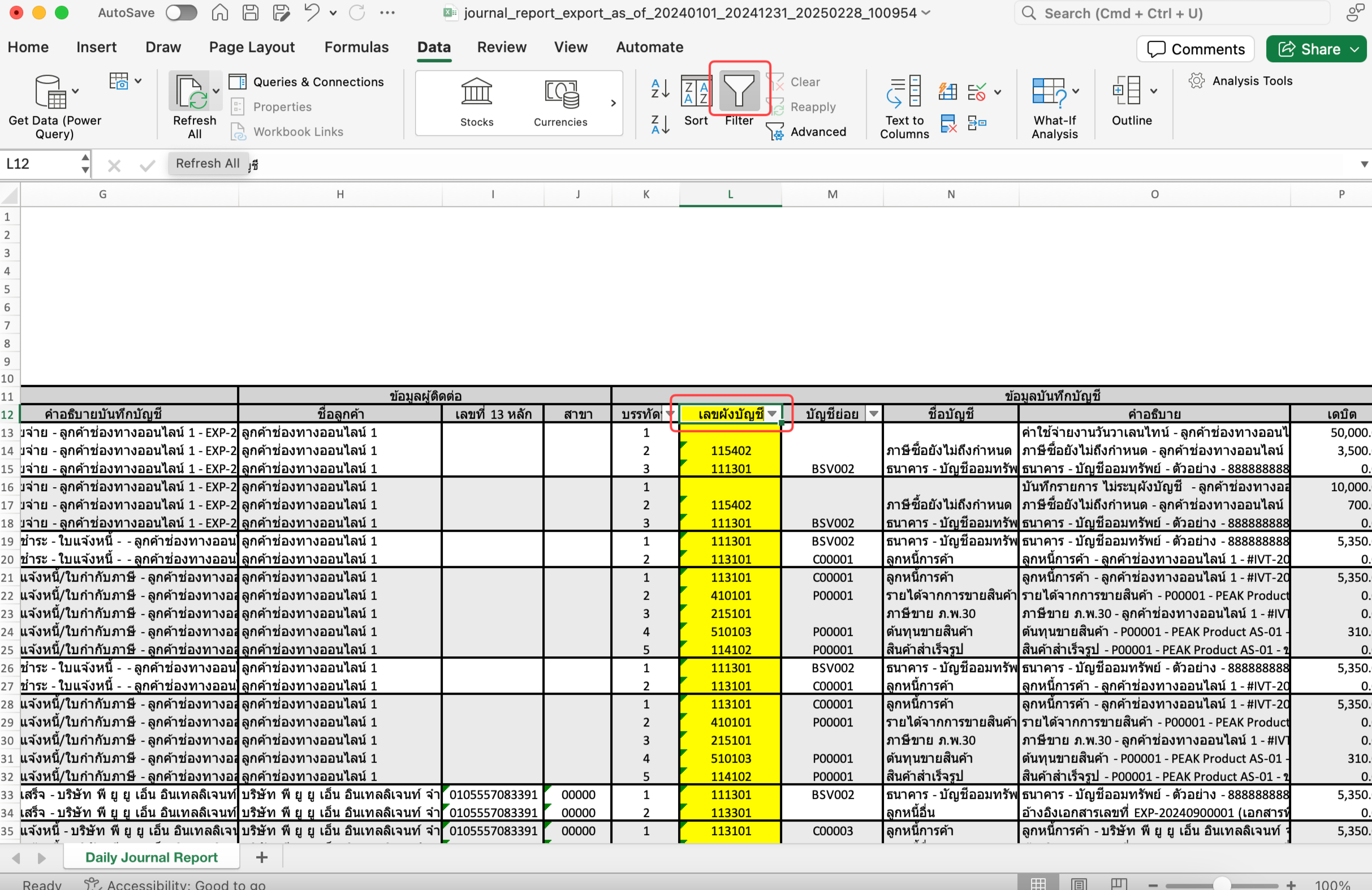
Task: Click the Save As icon
Action: point(281,12)
